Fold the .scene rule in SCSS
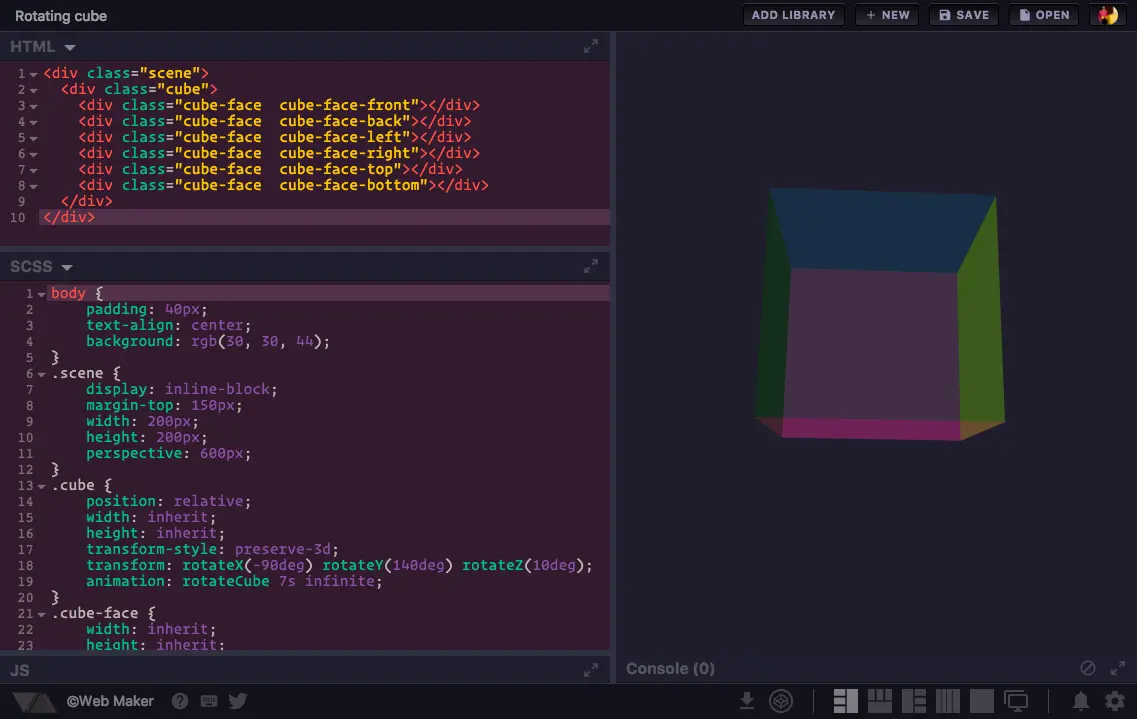Viewport: 1137px width, 719px height. 41,375
